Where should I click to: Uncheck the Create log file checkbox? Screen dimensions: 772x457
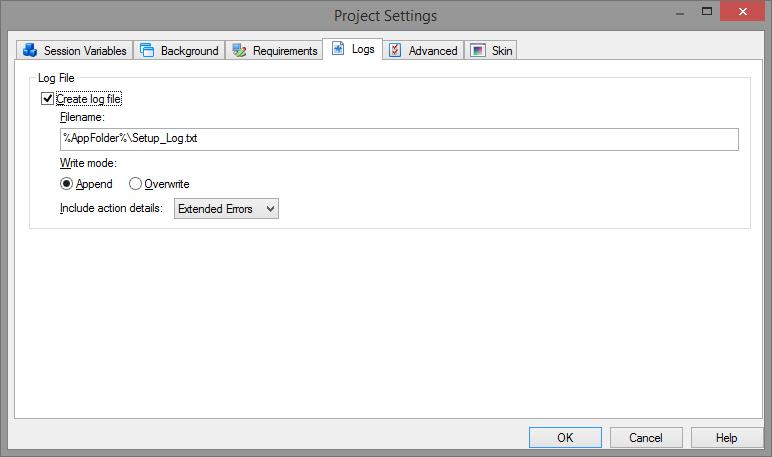coord(47,99)
